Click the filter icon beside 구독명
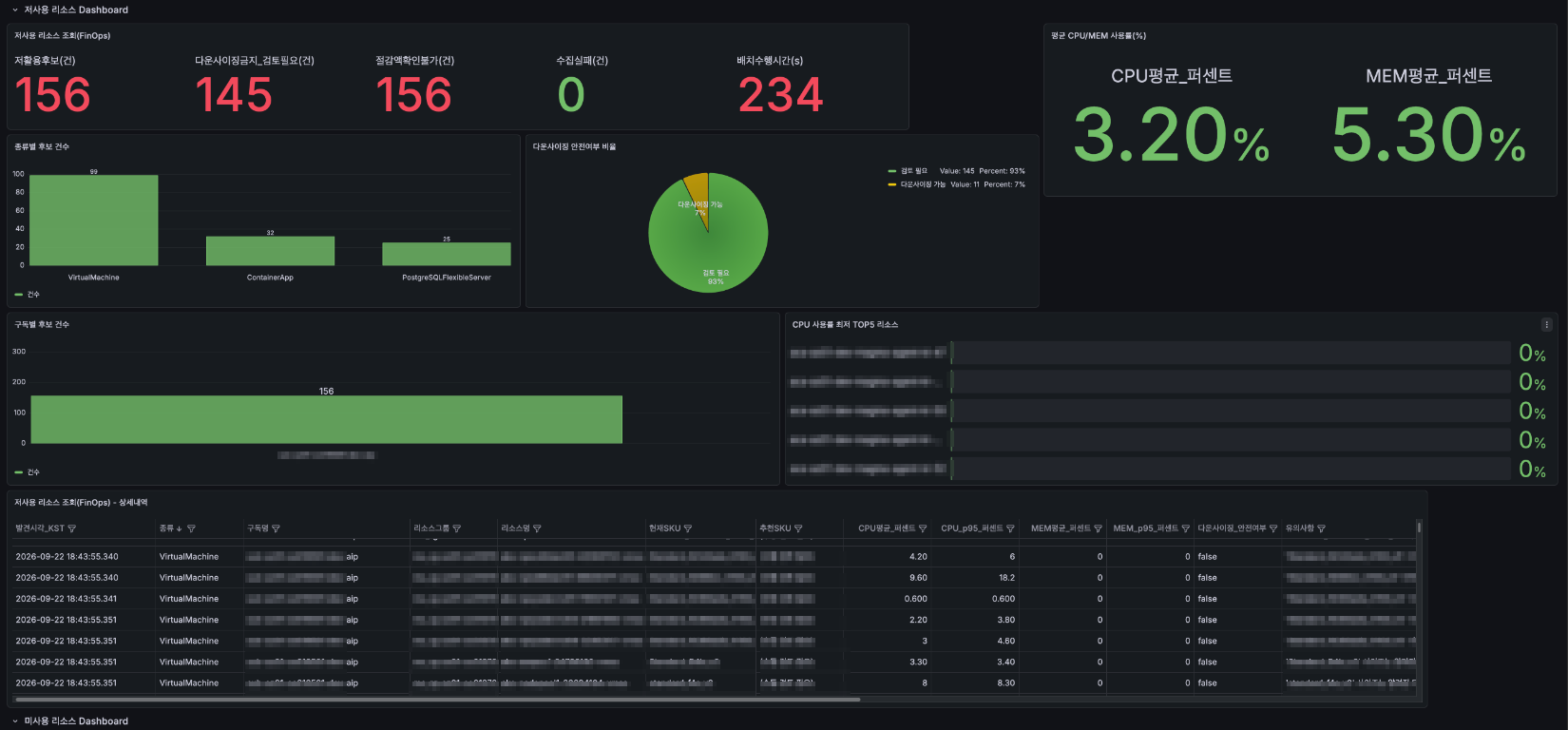The image size is (1568, 730). 276,528
